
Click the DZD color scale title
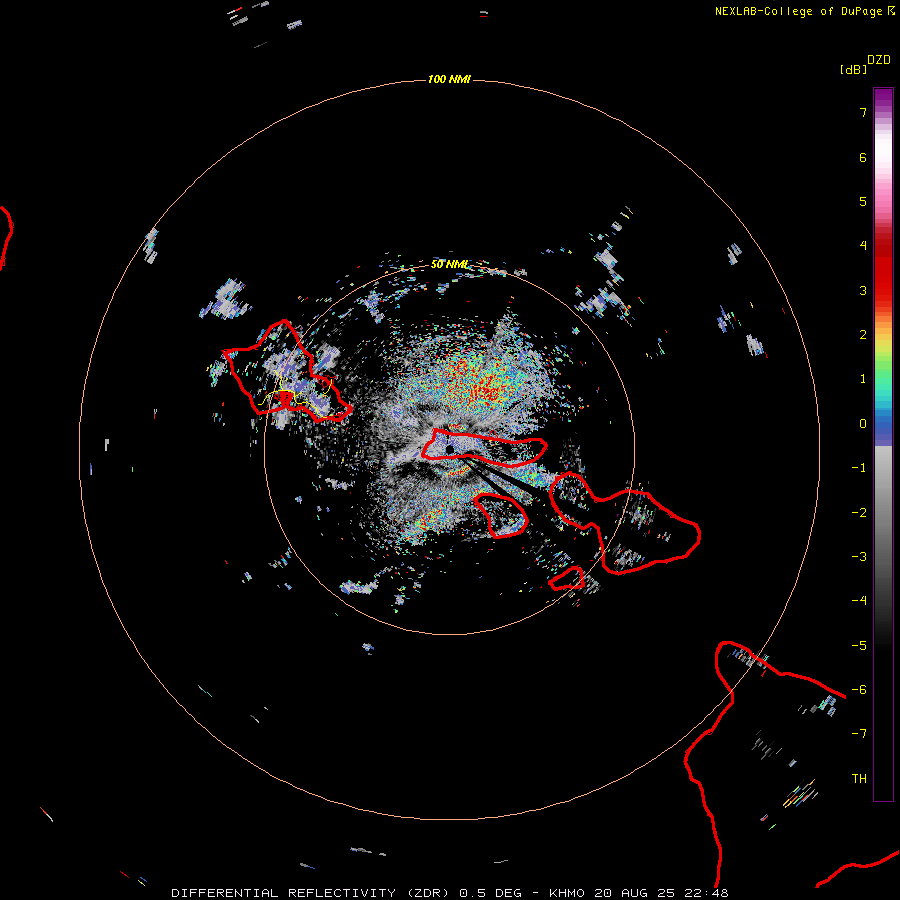click(879, 60)
